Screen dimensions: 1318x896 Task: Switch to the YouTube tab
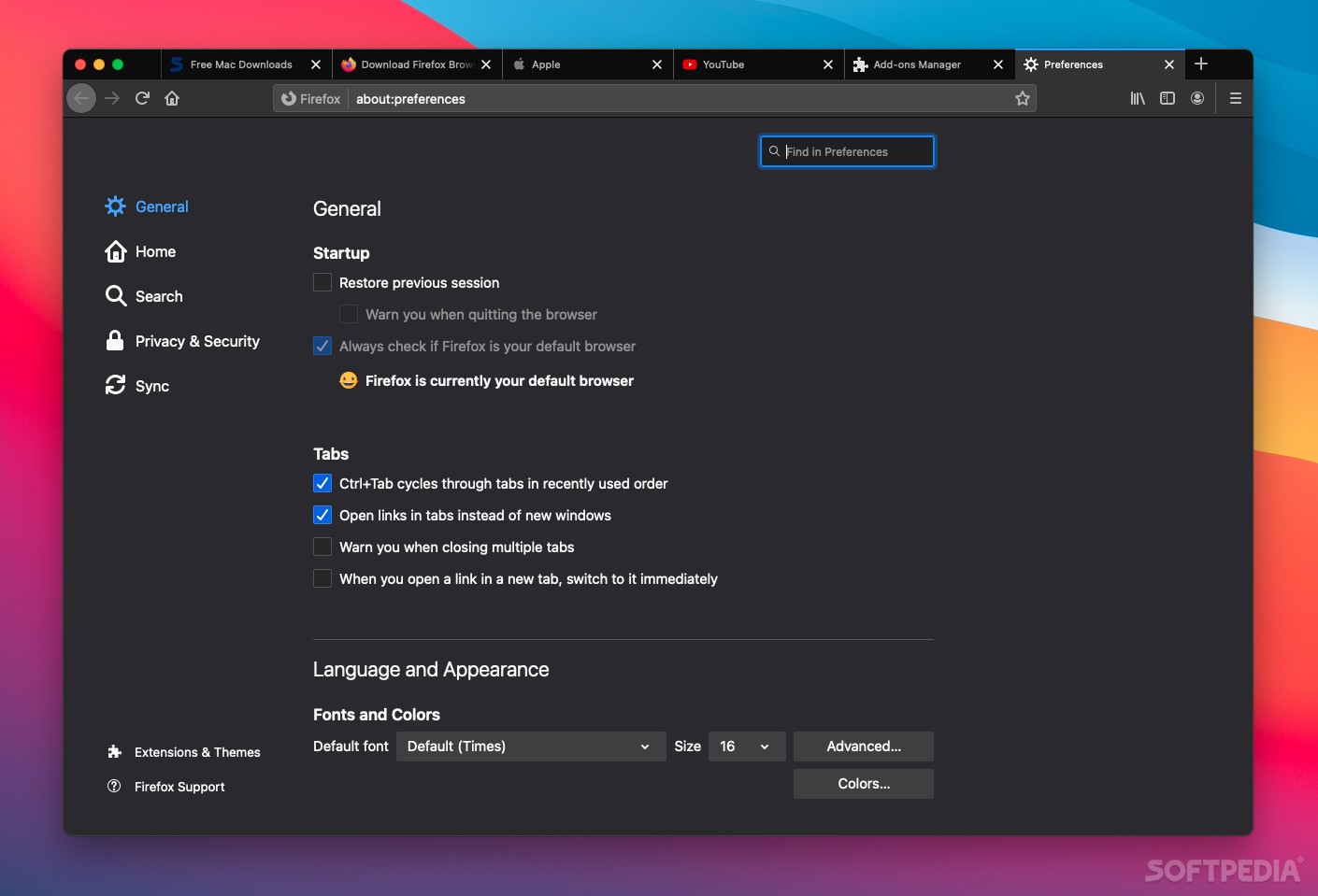(x=724, y=64)
